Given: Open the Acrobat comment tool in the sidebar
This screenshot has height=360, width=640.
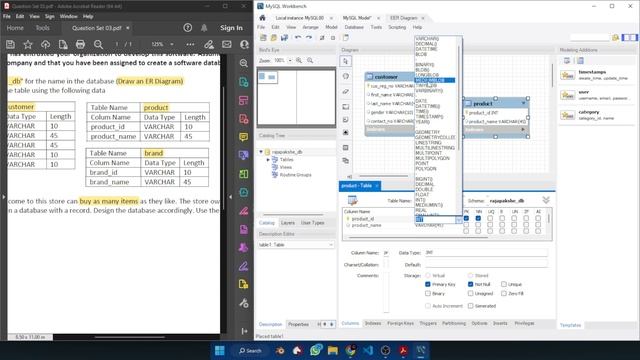Looking at the screenshot, I should click(x=244, y=137).
